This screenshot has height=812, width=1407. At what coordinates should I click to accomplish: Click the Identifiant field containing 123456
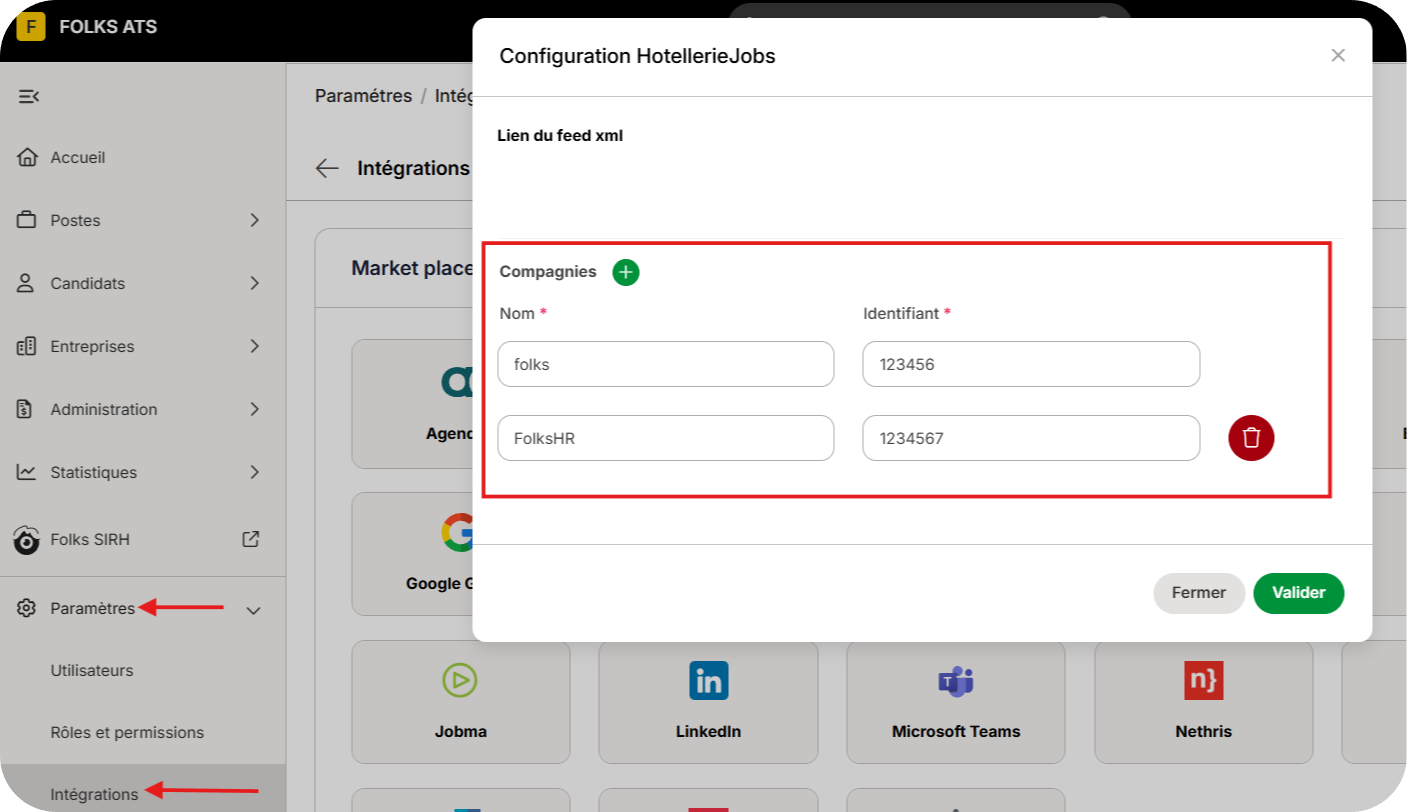[1031, 364]
